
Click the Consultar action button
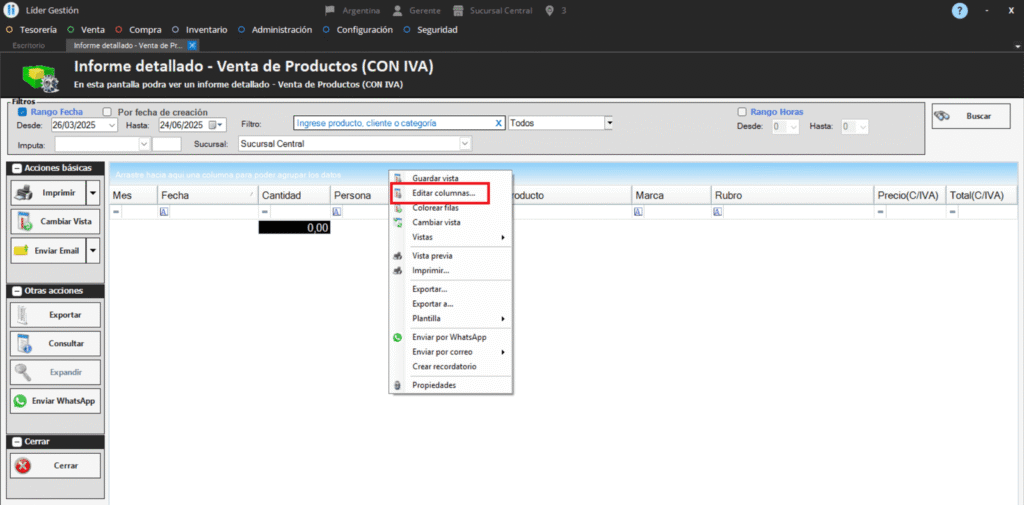tap(56, 343)
